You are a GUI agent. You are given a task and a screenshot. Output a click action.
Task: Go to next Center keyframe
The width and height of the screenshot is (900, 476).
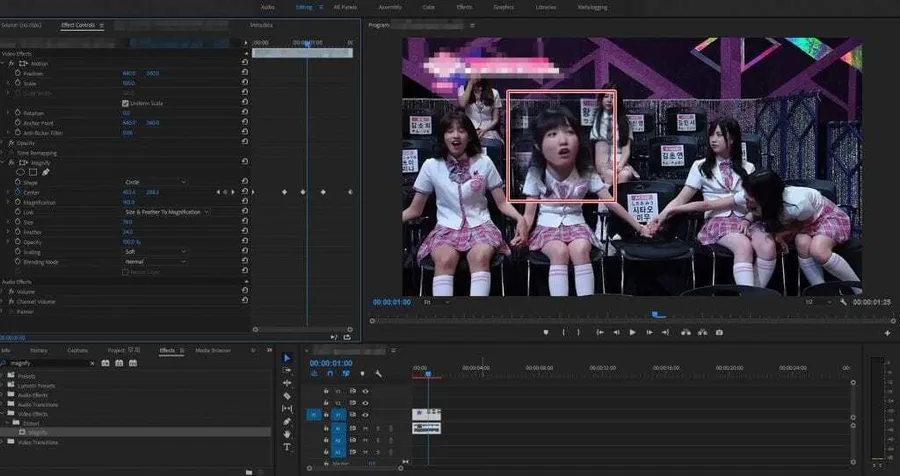click(x=232, y=192)
